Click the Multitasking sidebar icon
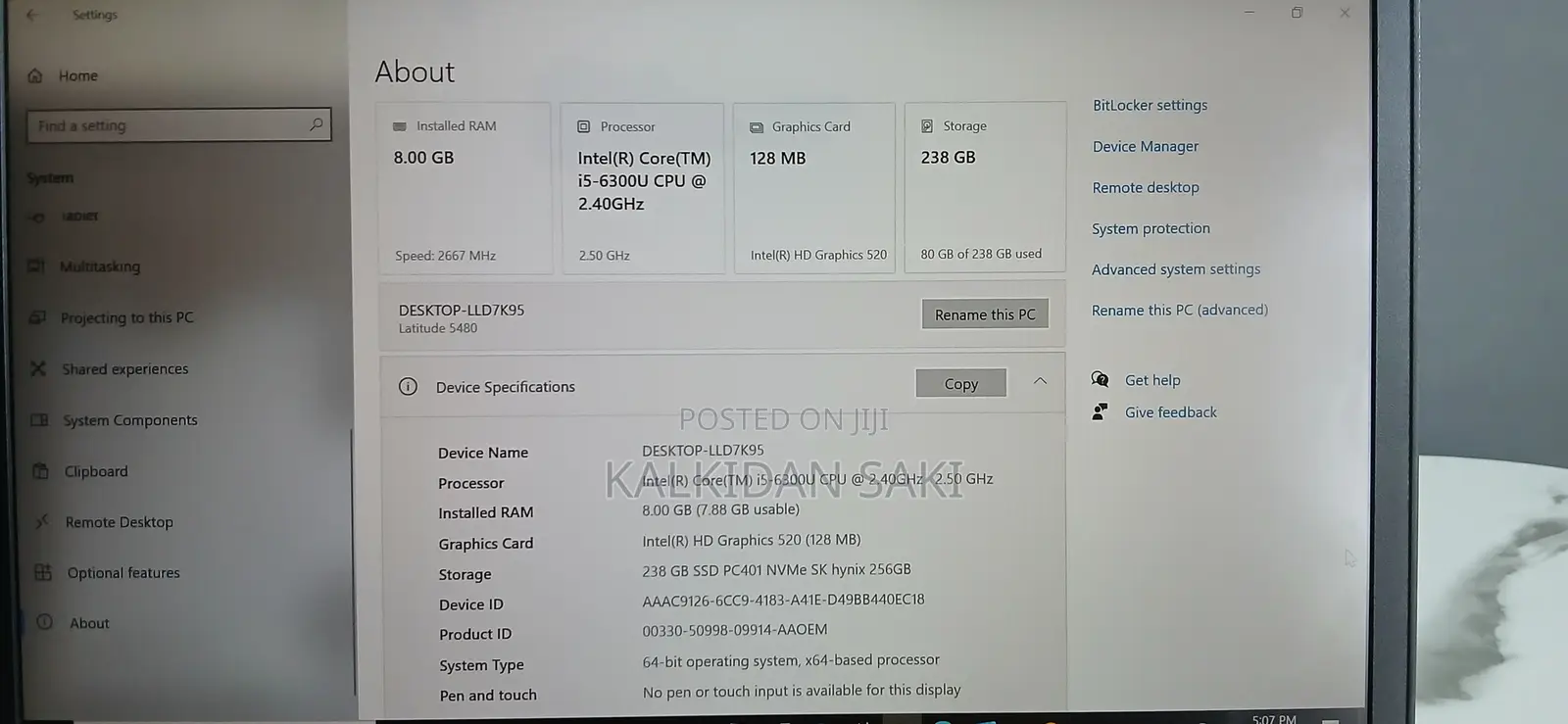The width and height of the screenshot is (1568, 724). click(x=36, y=265)
